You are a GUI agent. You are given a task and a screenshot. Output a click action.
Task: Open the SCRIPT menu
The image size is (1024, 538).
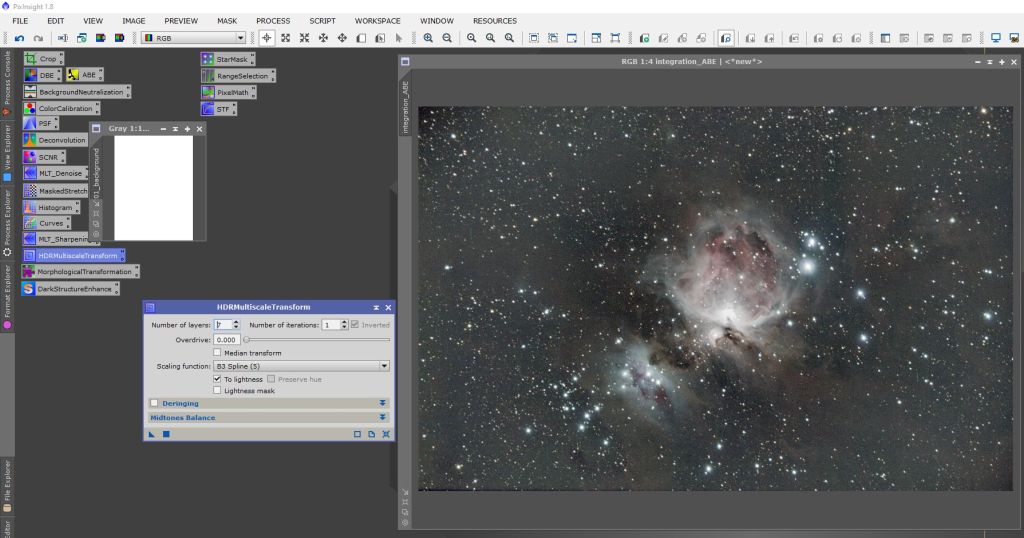click(x=322, y=20)
